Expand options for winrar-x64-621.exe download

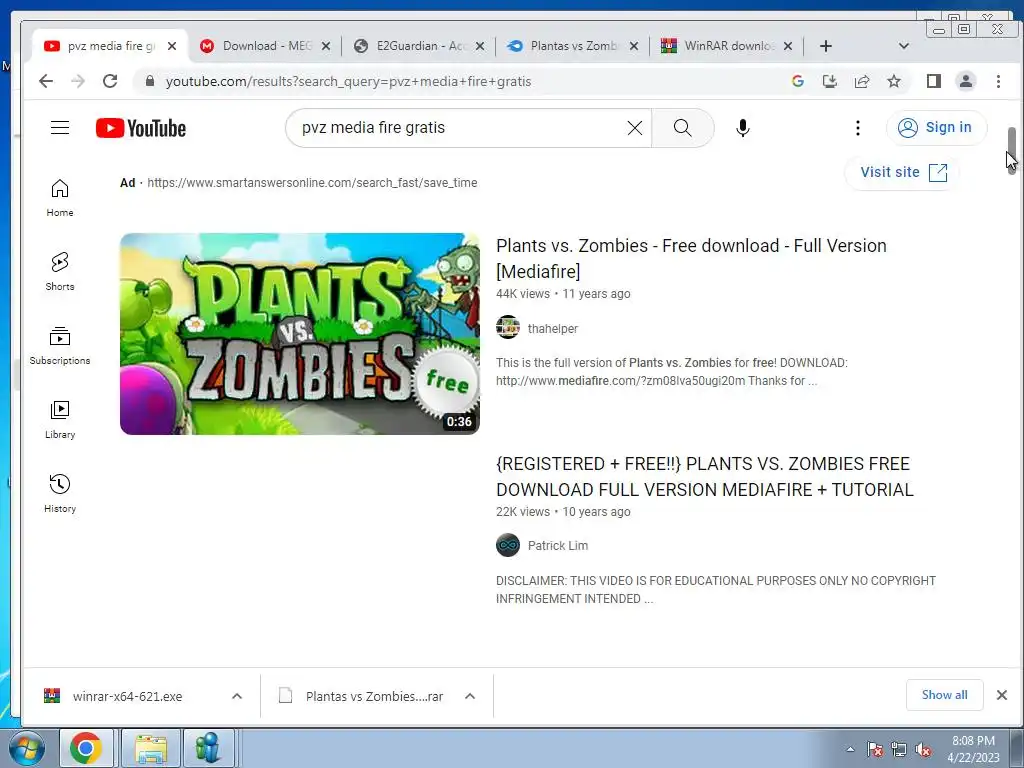point(237,696)
